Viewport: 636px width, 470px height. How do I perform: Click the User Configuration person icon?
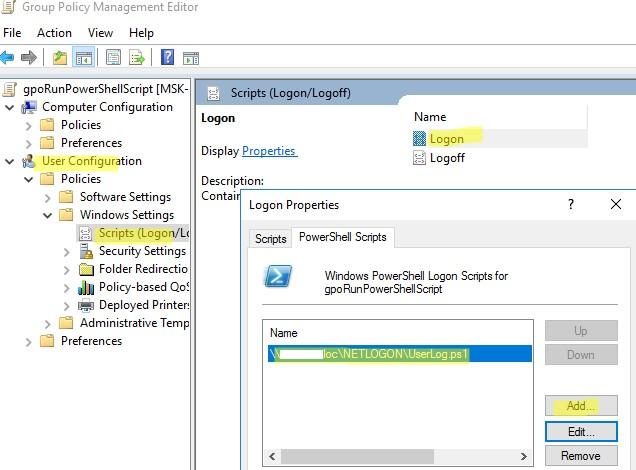tap(28, 161)
